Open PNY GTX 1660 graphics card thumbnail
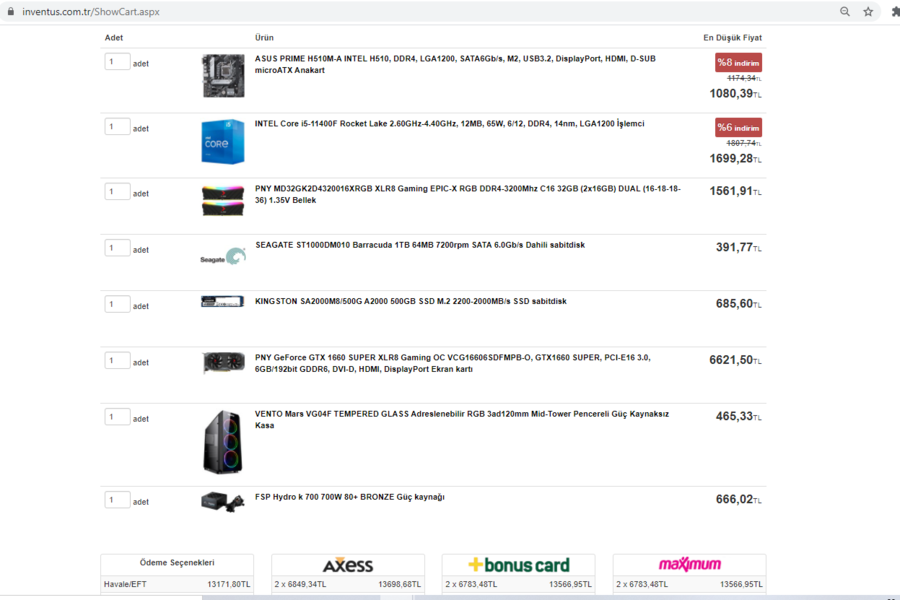 [x=223, y=362]
